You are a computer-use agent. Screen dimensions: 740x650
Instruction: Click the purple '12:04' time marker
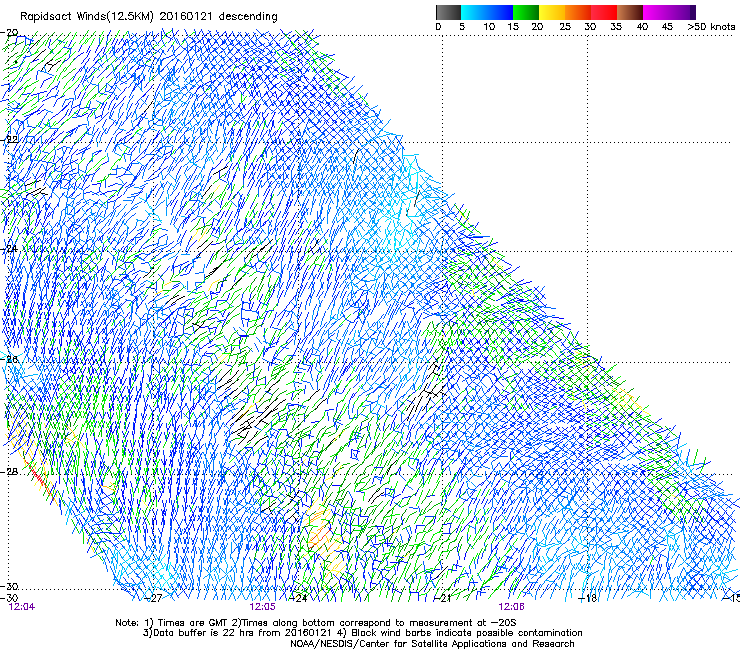(x=22, y=607)
